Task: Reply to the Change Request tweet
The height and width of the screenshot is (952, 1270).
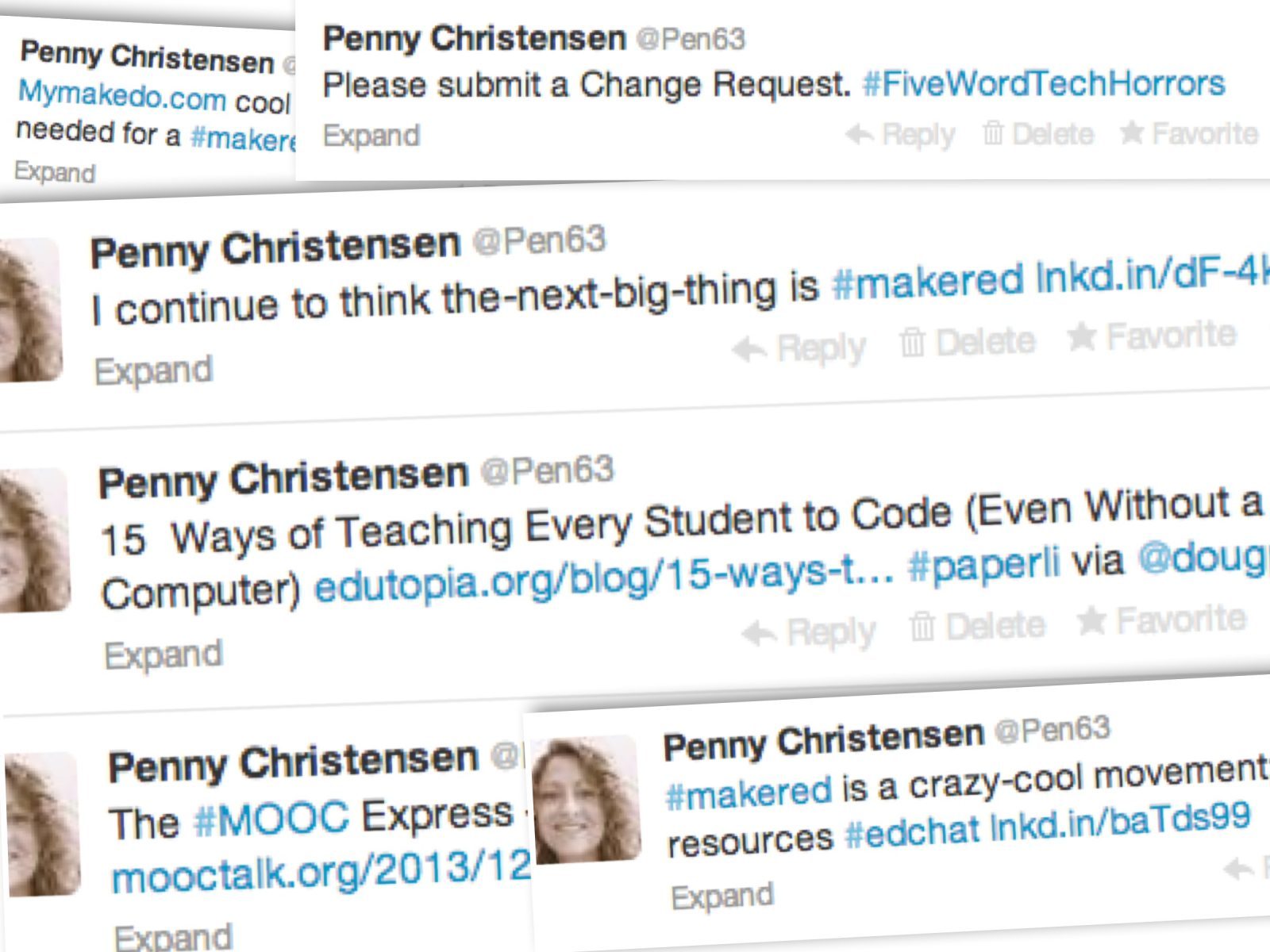Action: coord(900,134)
